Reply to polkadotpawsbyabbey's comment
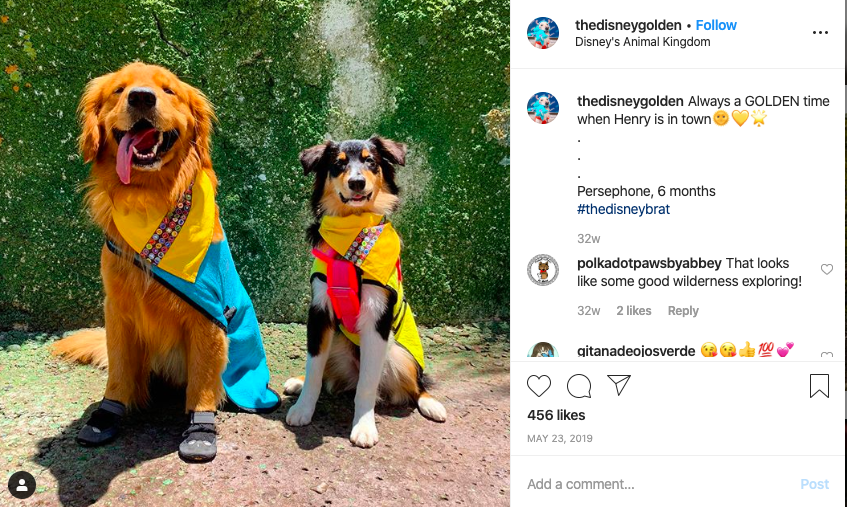 tap(683, 310)
